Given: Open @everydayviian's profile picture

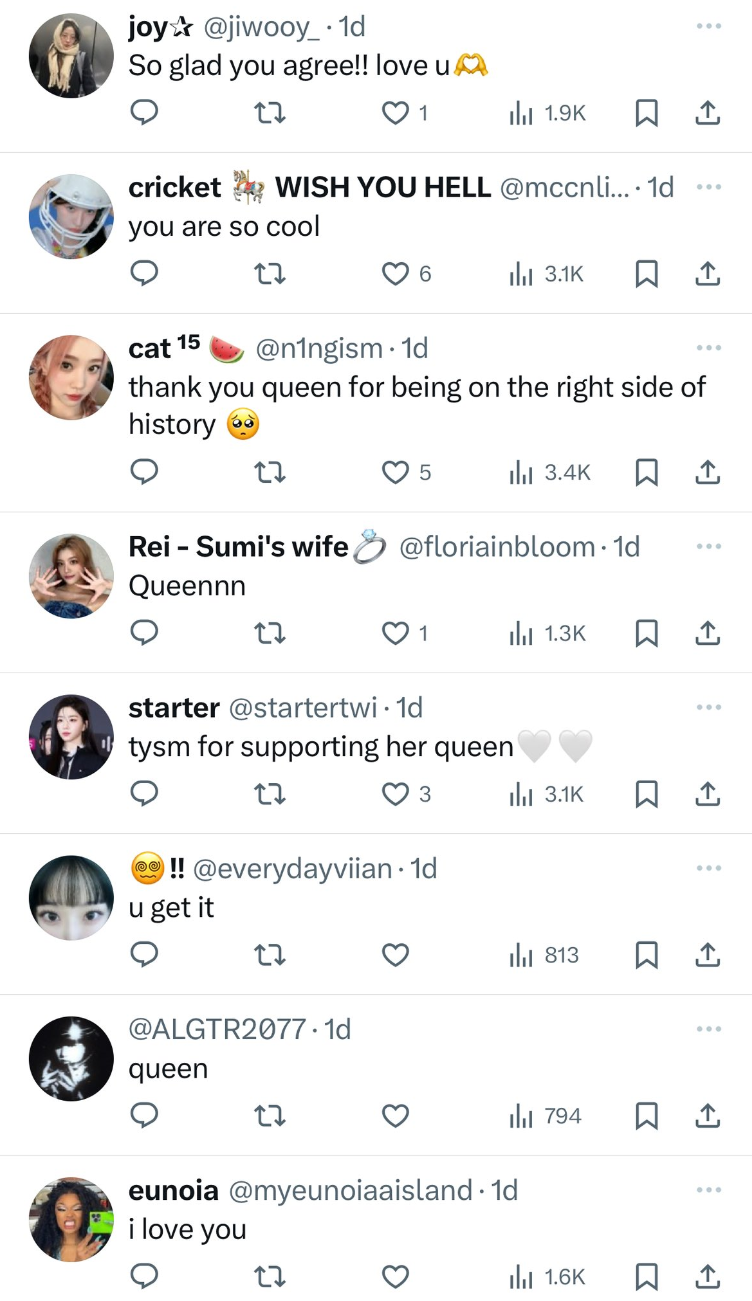Looking at the screenshot, I should [71, 898].
